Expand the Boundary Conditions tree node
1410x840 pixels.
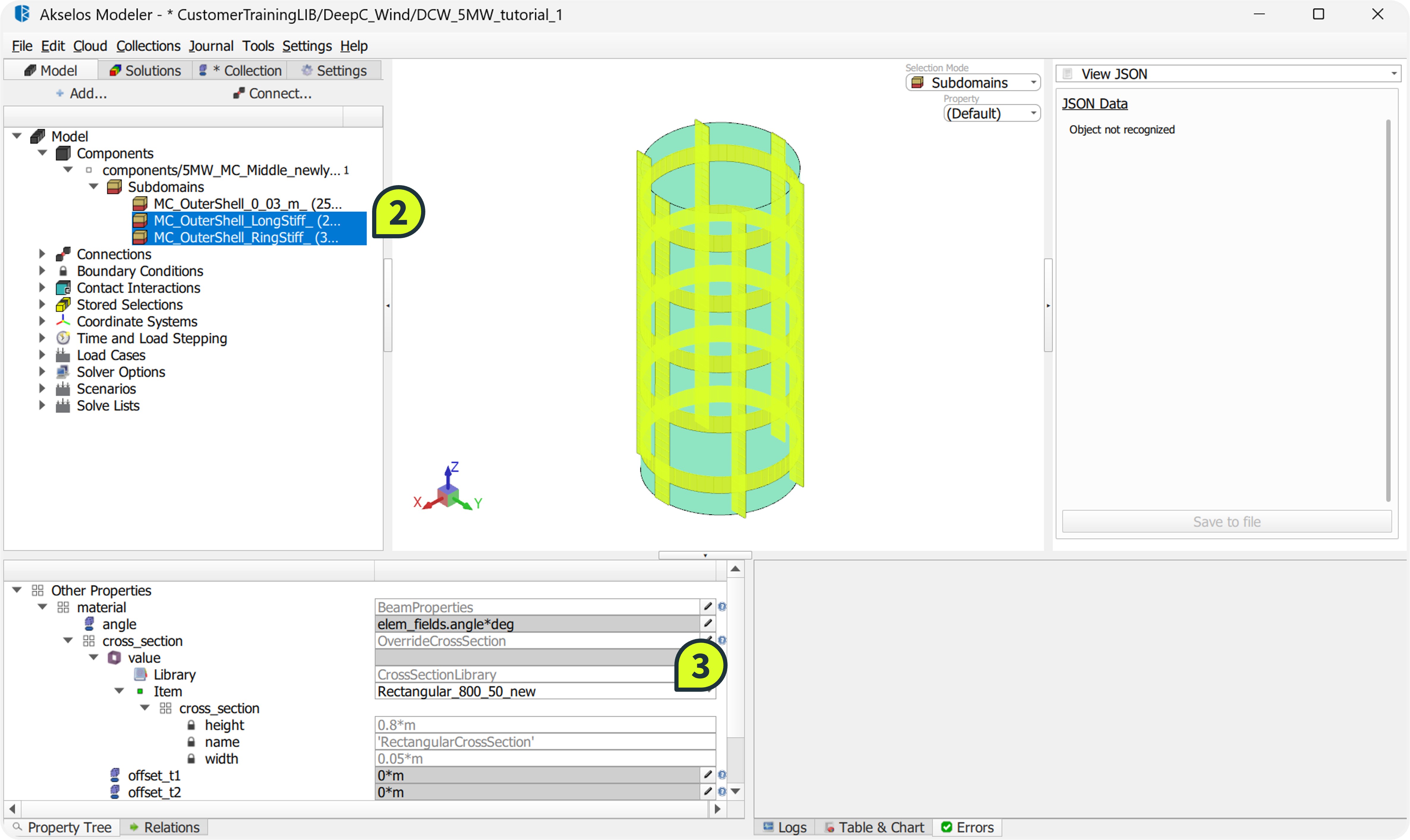[x=42, y=271]
